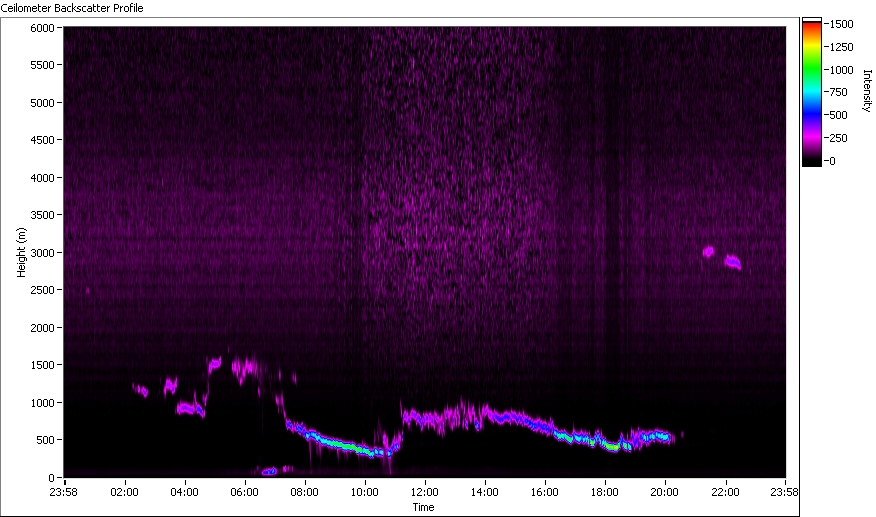Viewport: 876px width, 517px height.
Task: Select the 1500 height axis label
Action: click(x=42, y=365)
